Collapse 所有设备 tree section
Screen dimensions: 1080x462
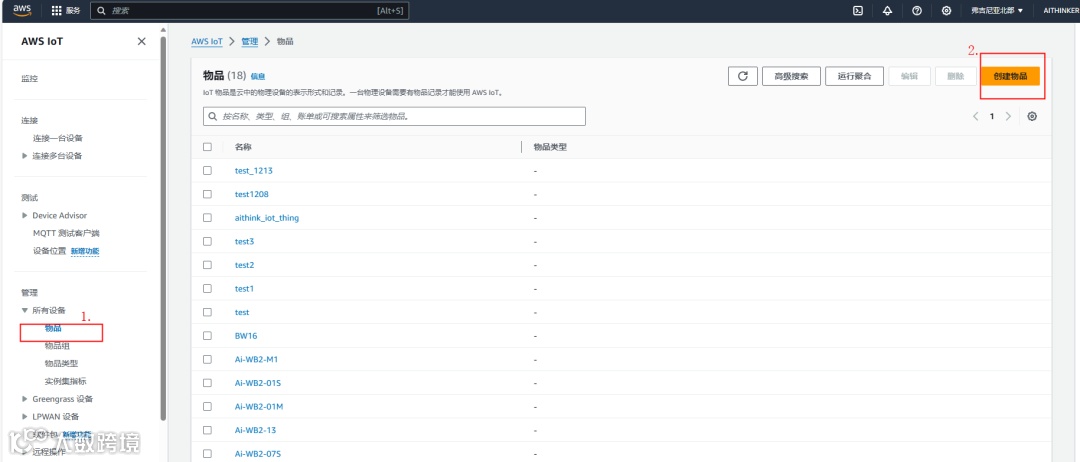point(25,311)
